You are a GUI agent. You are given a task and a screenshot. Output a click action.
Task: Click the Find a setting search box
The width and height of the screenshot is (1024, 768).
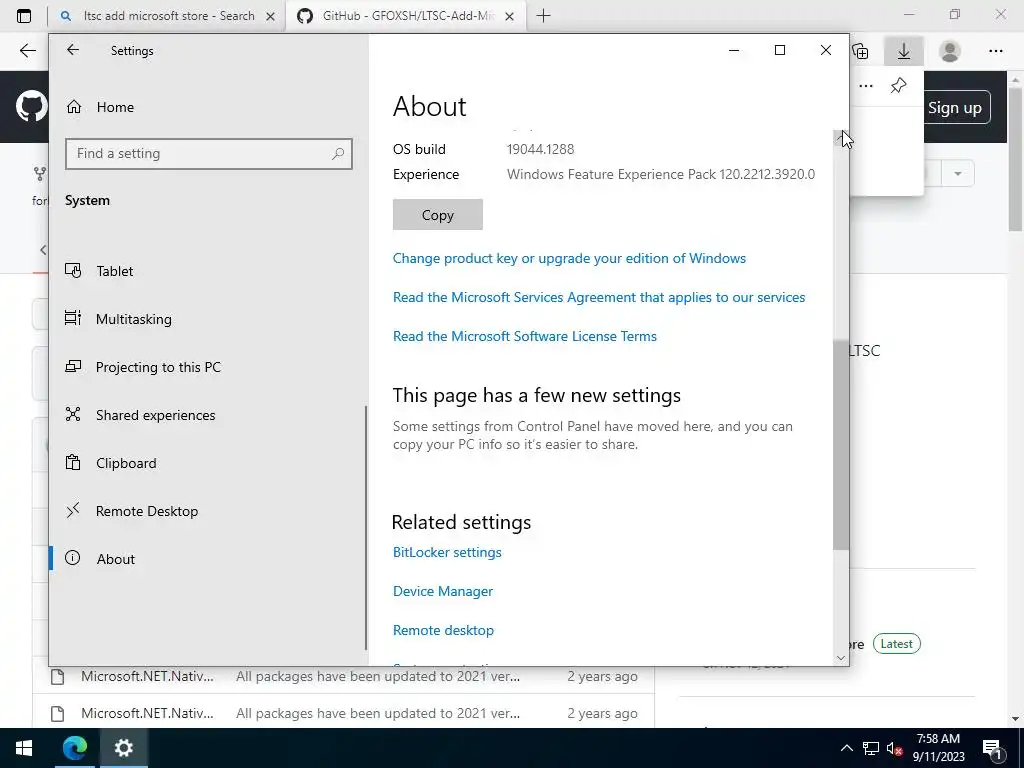208,153
